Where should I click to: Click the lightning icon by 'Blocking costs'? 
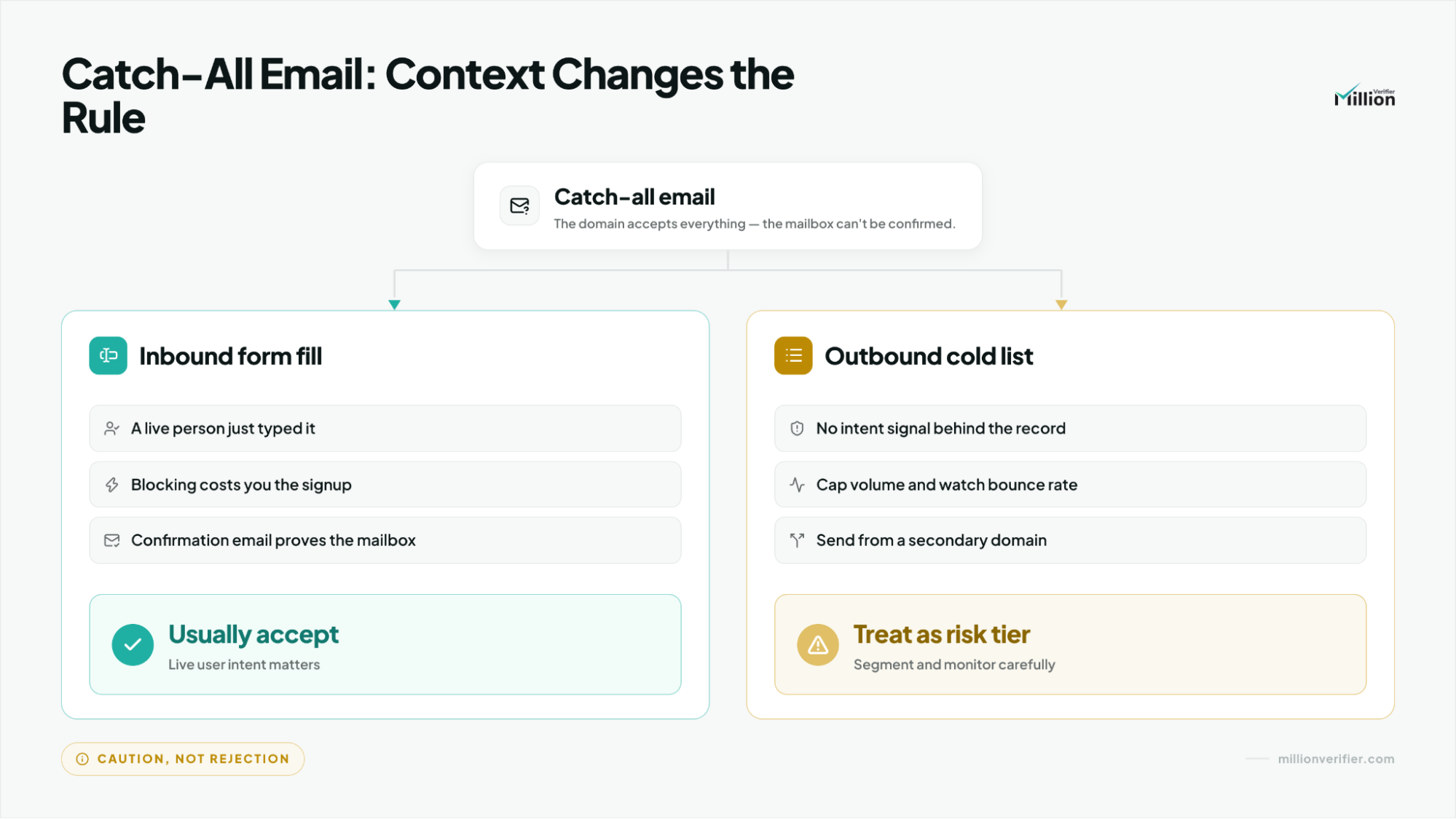[111, 485]
